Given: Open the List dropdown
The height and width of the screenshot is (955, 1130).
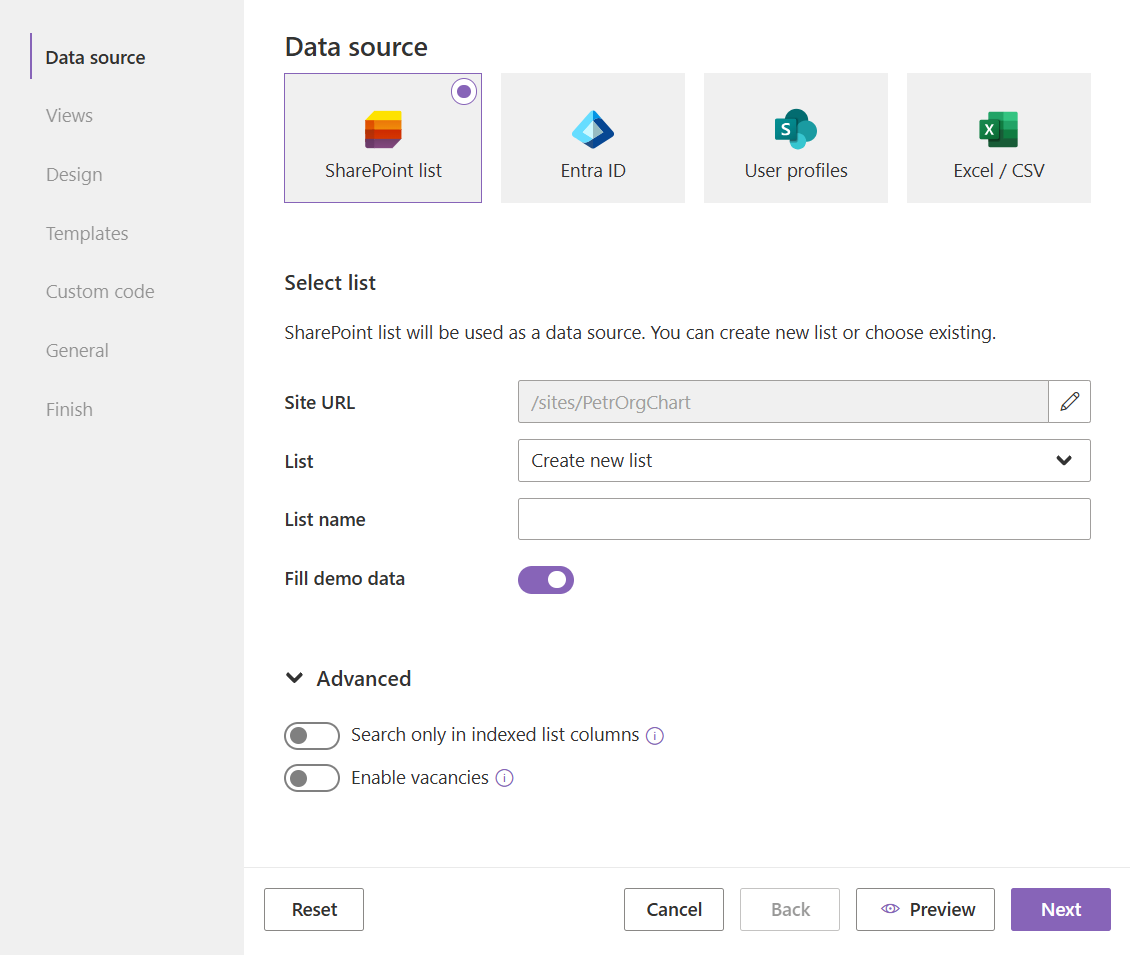Looking at the screenshot, I should click(804, 461).
